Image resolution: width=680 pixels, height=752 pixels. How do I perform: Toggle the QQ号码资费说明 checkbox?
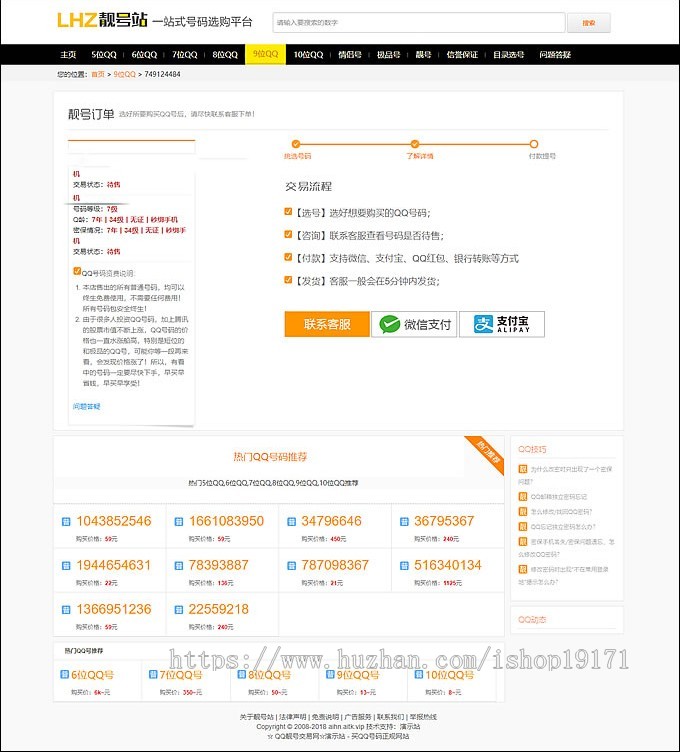click(x=77, y=271)
